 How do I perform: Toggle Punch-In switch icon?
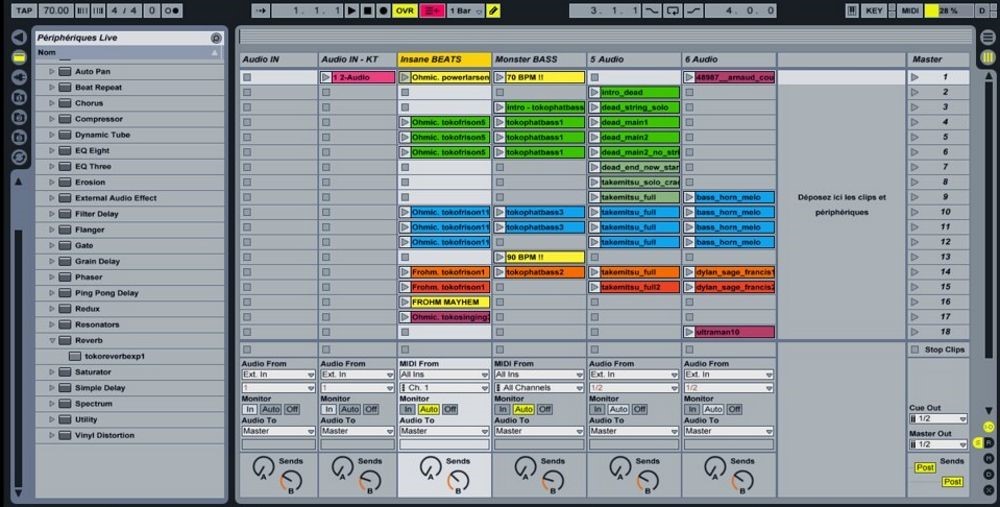652,10
